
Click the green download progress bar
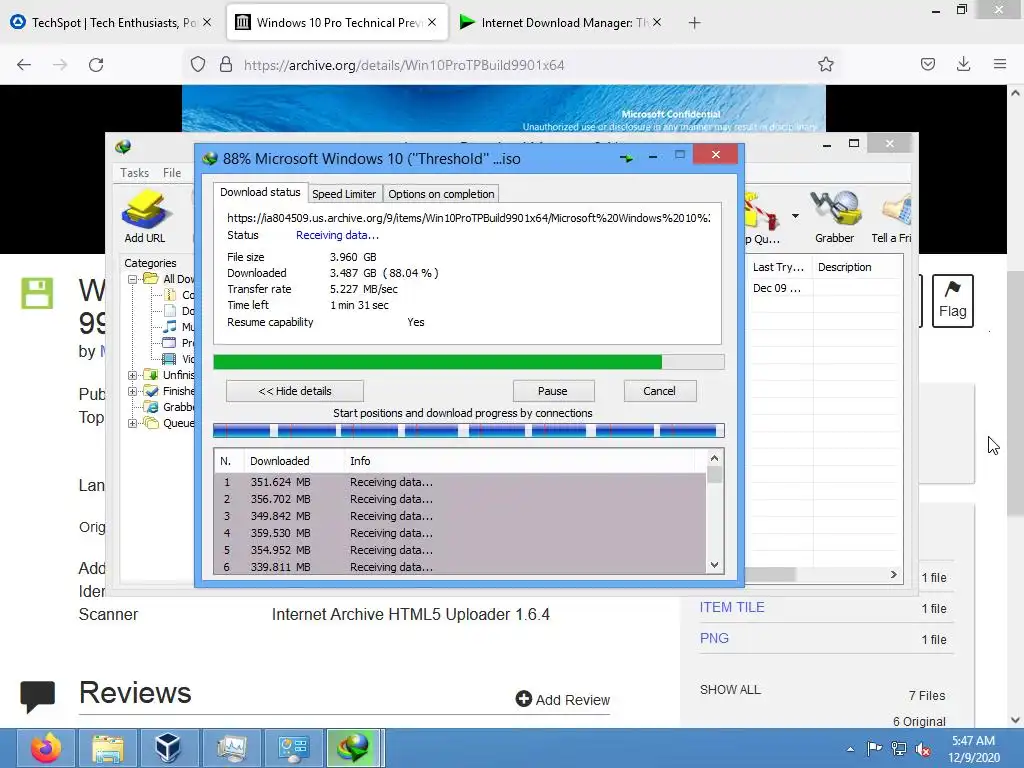[x=468, y=362]
